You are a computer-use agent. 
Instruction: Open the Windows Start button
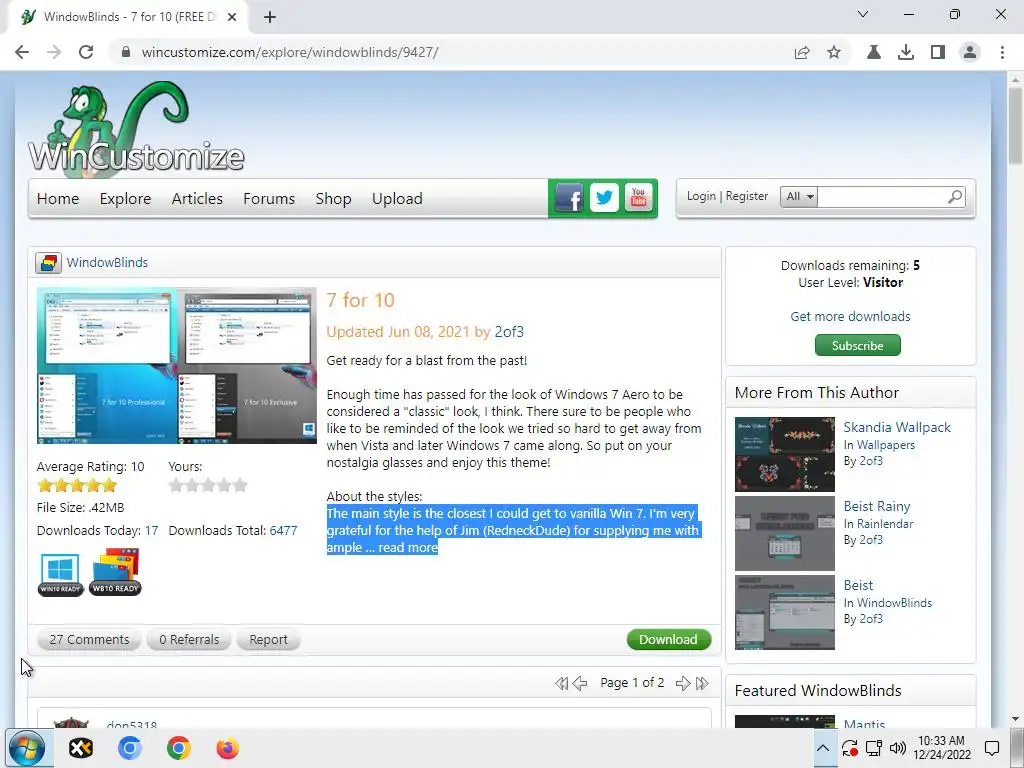pyautogui.click(x=27, y=748)
